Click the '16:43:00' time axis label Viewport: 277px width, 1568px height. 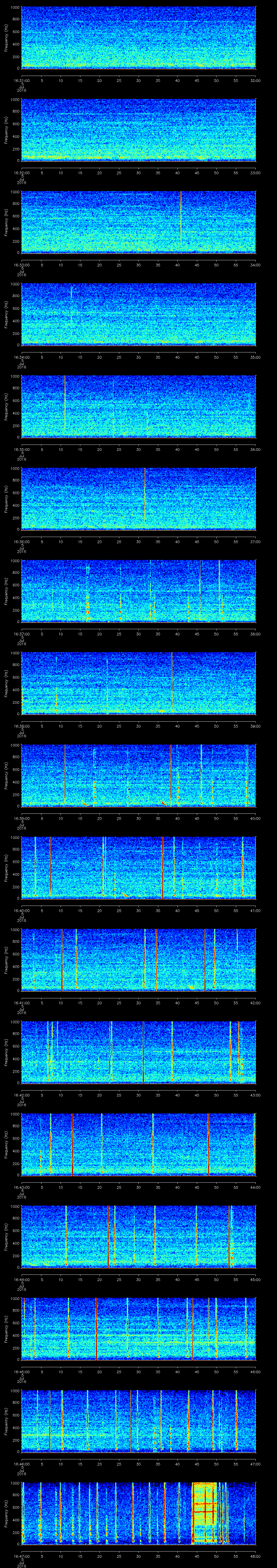tap(21, 1187)
